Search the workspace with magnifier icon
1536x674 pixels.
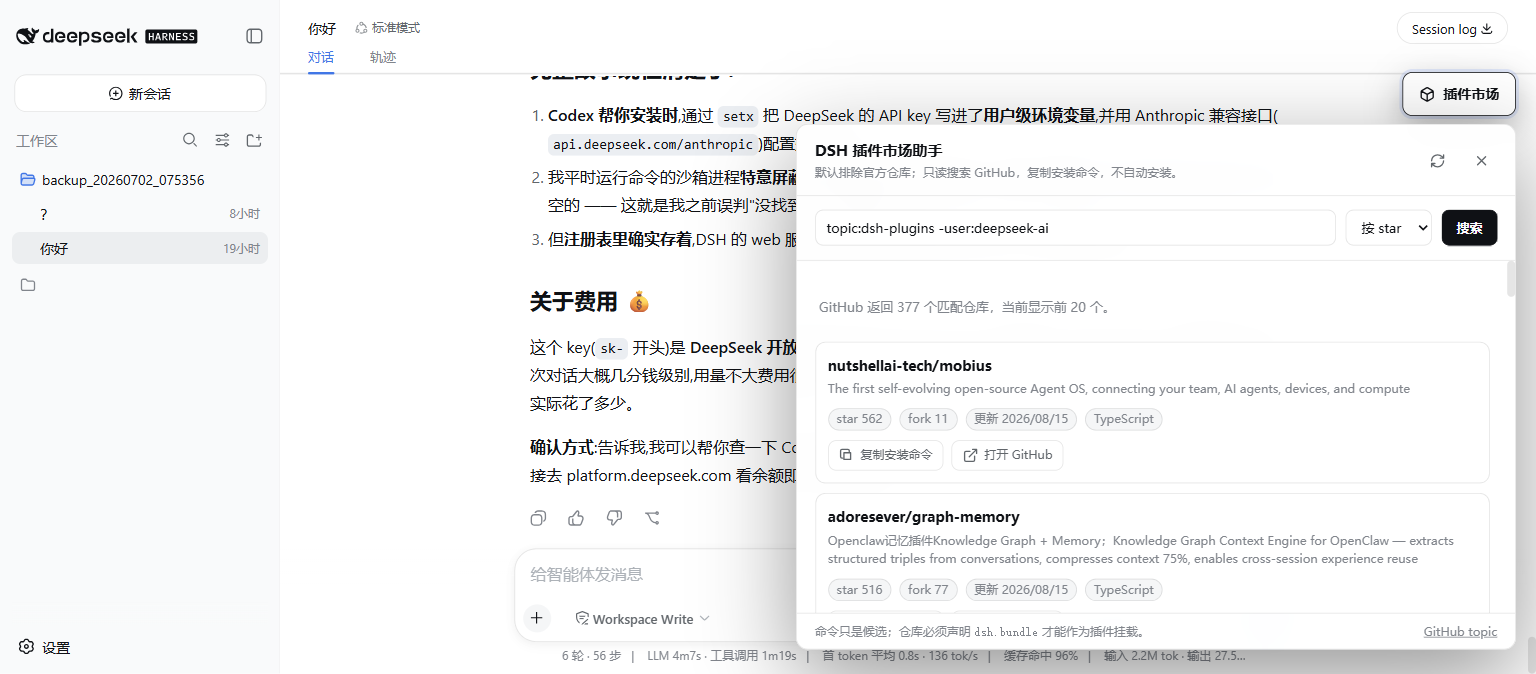coord(190,140)
